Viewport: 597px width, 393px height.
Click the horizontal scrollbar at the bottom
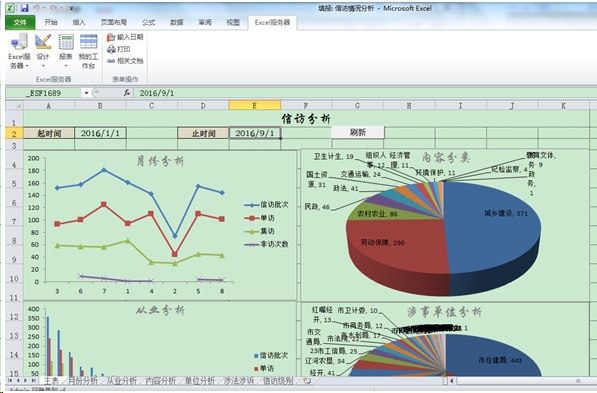(x=521, y=380)
